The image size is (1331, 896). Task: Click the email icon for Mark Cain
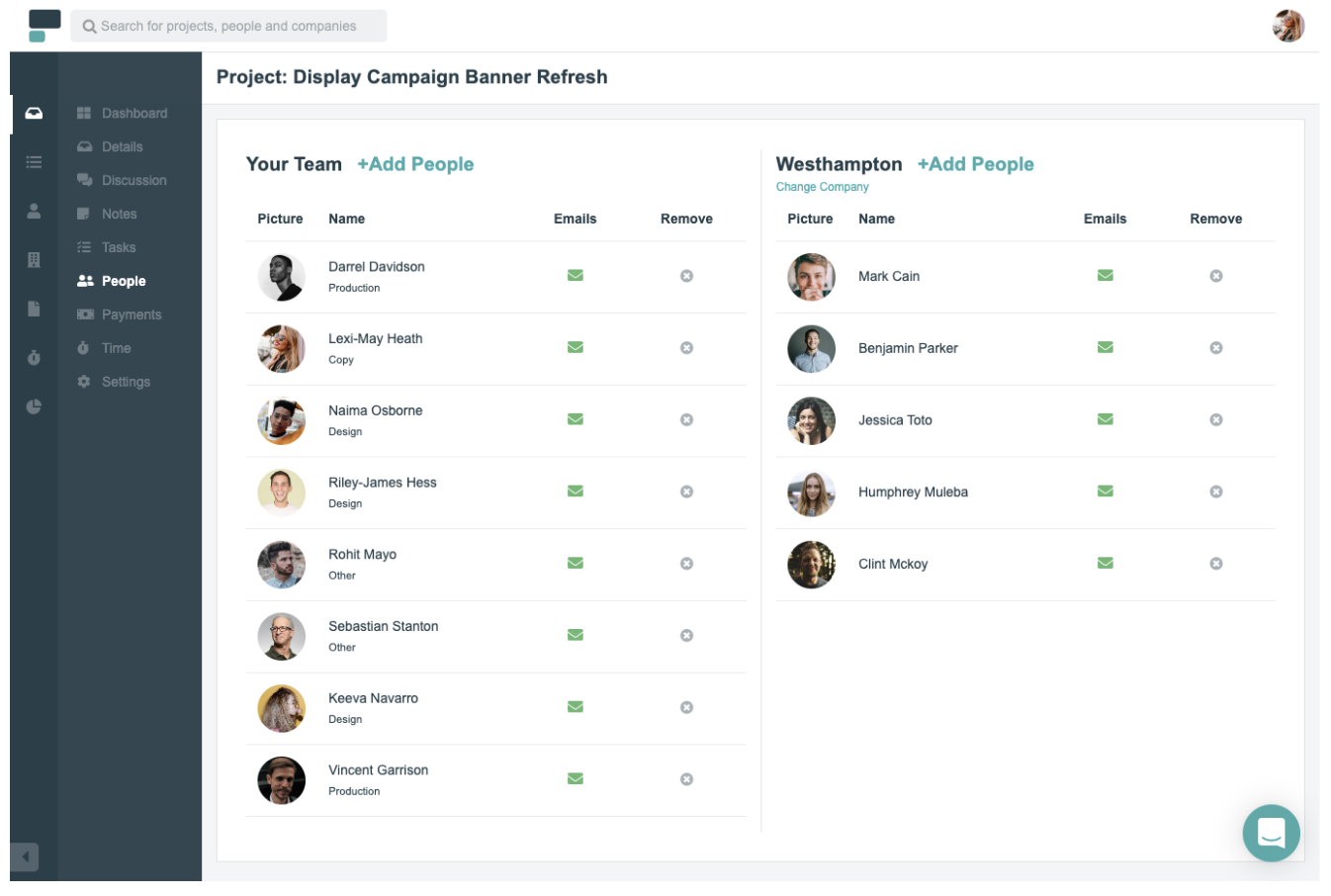point(1105,276)
